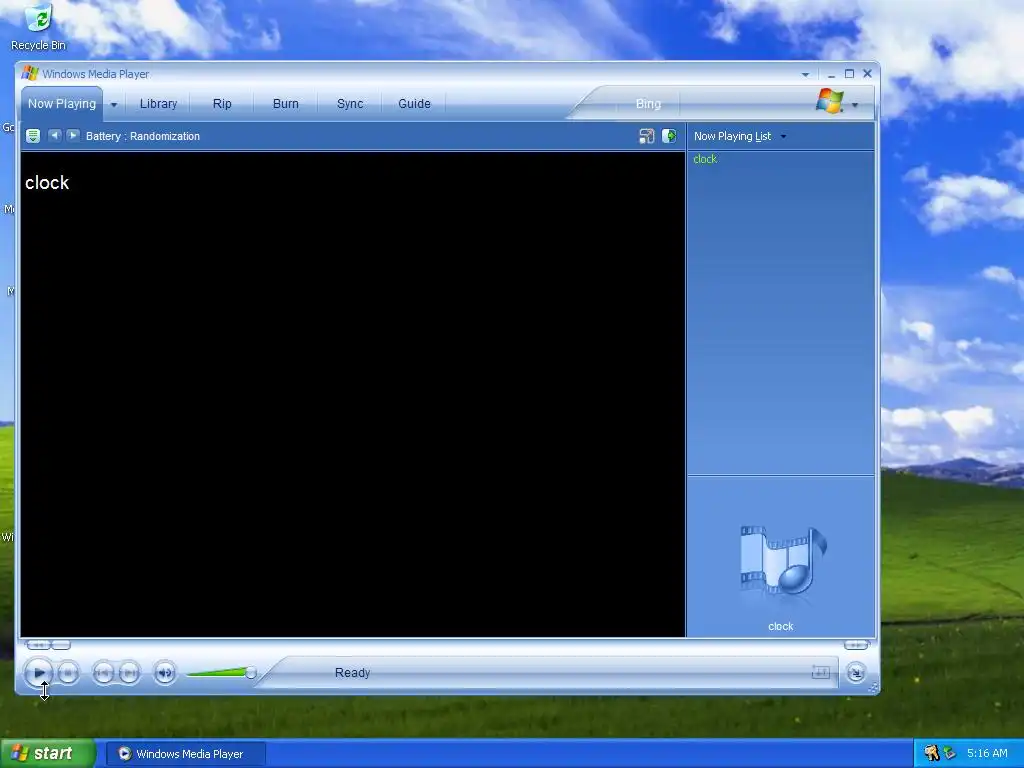The width and height of the screenshot is (1024, 768).
Task: Click the media album art thumbnail
Action: (782, 562)
